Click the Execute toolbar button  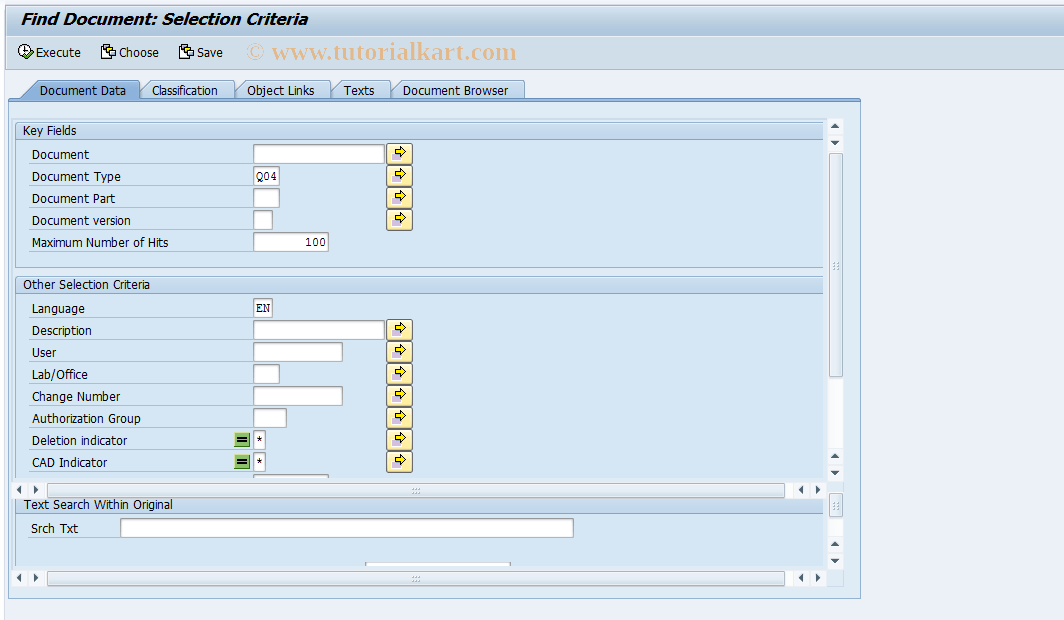[49, 52]
